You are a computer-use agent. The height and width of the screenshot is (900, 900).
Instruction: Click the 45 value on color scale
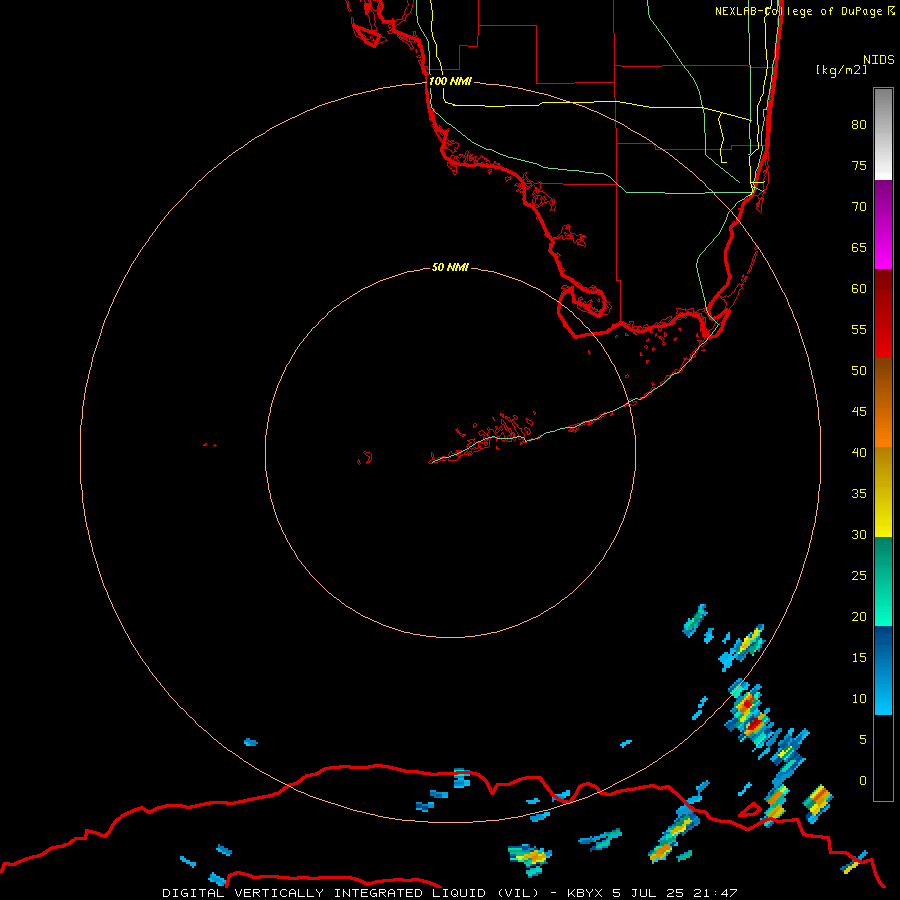coord(859,412)
